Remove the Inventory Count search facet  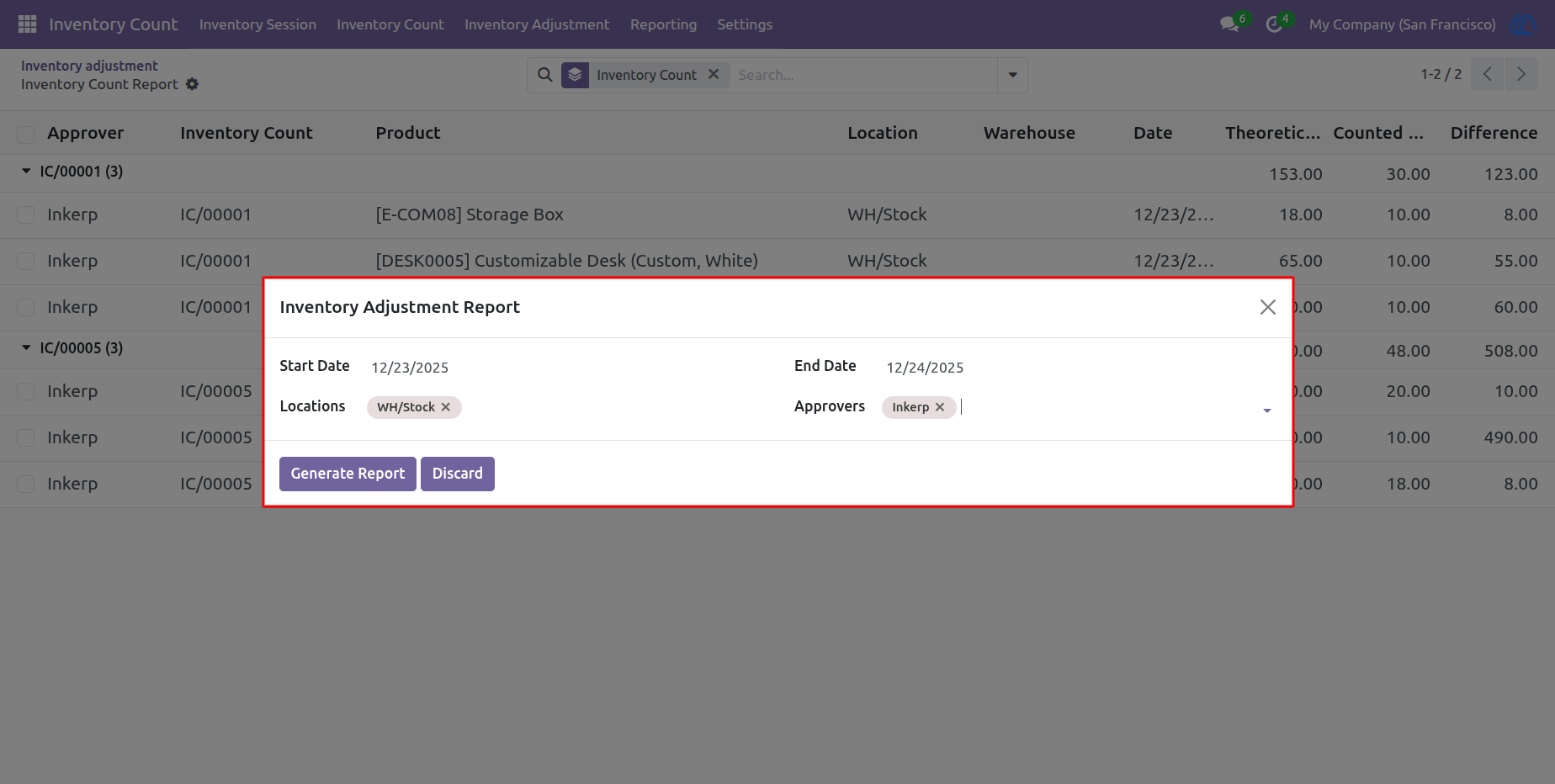714,74
